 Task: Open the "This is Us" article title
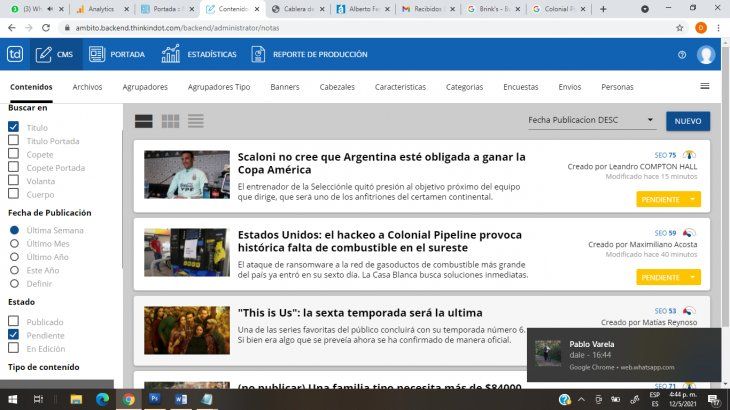[x=360, y=313]
